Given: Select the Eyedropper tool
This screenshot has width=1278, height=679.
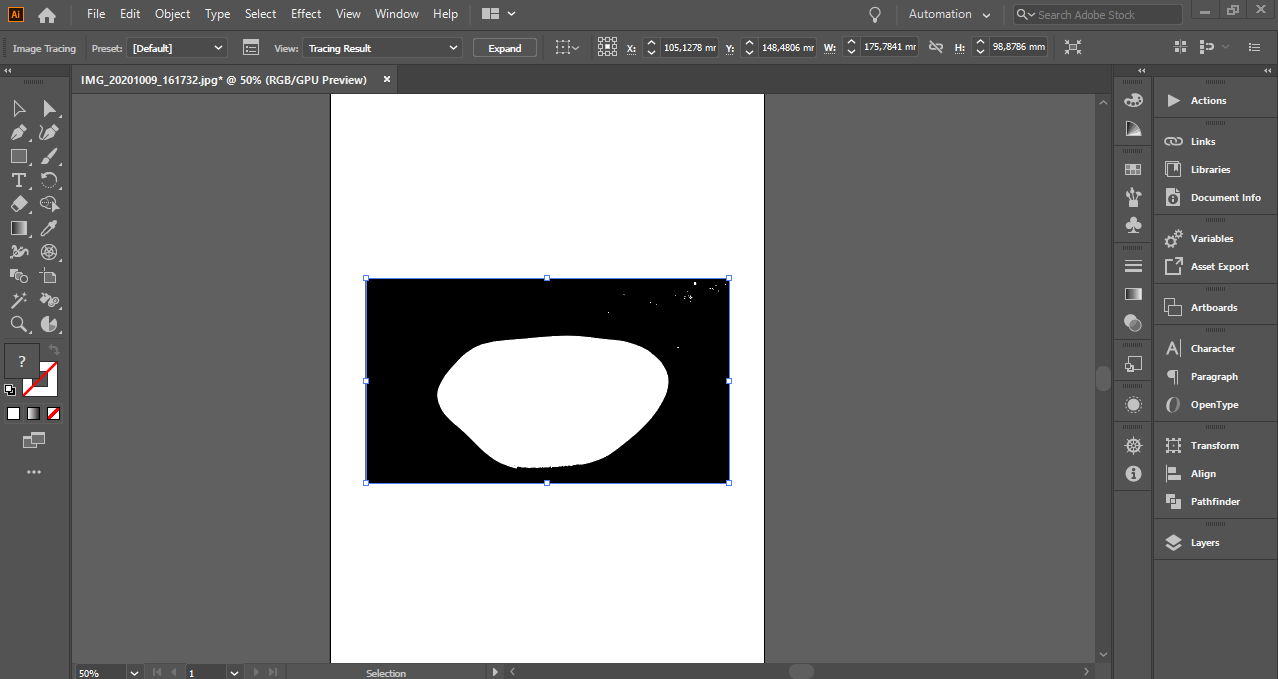Looking at the screenshot, I should pyautogui.click(x=49, y=228).
